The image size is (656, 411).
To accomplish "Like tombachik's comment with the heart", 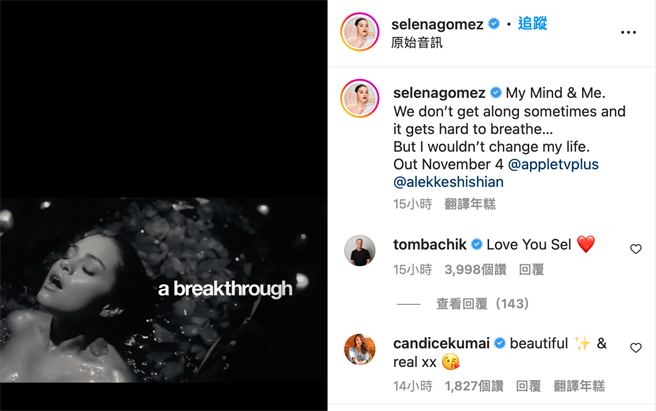I will 635,249.
